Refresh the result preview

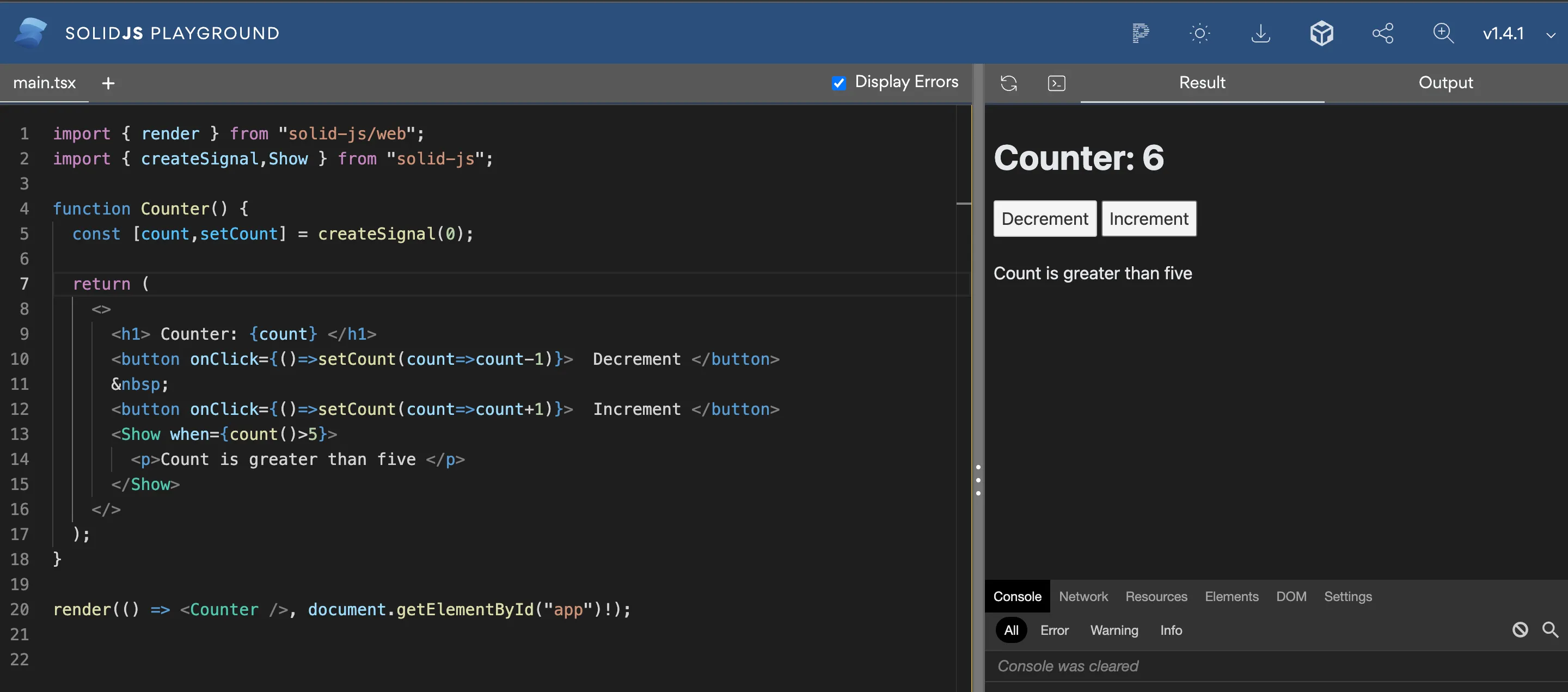[1009, 83]
